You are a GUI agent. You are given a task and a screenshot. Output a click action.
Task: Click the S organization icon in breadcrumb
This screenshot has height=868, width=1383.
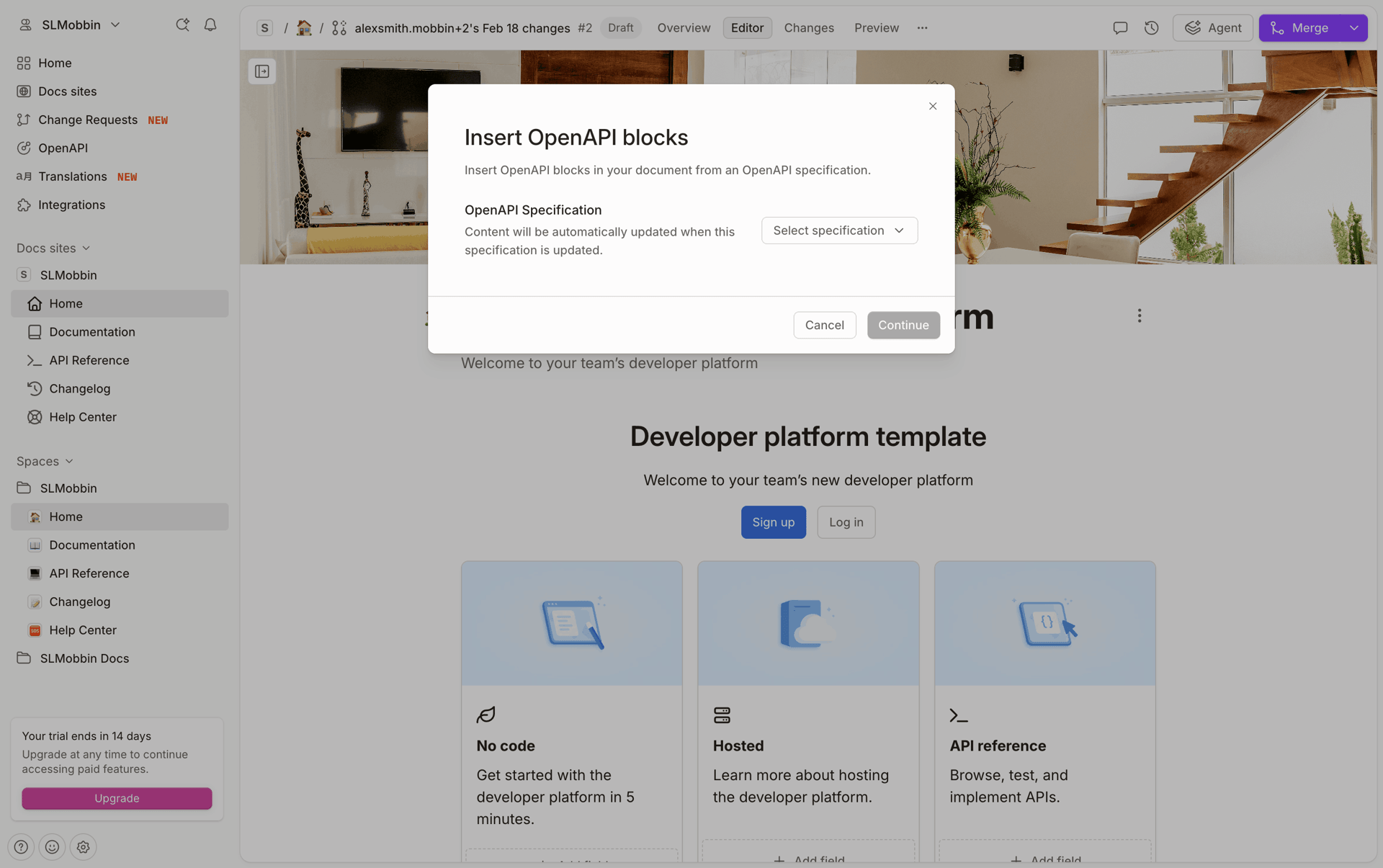[265, 28]
